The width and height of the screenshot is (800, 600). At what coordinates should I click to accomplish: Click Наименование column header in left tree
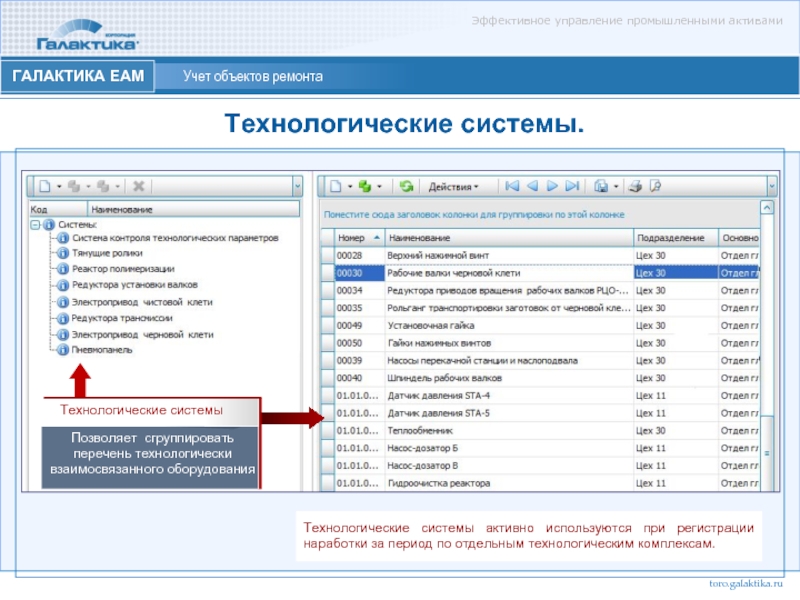[x=193, y=209]
